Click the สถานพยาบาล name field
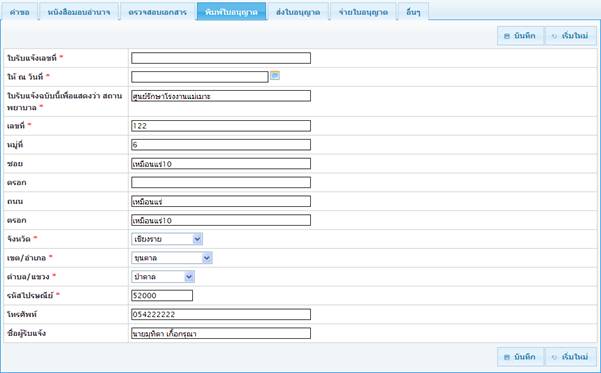 (221, 96)
